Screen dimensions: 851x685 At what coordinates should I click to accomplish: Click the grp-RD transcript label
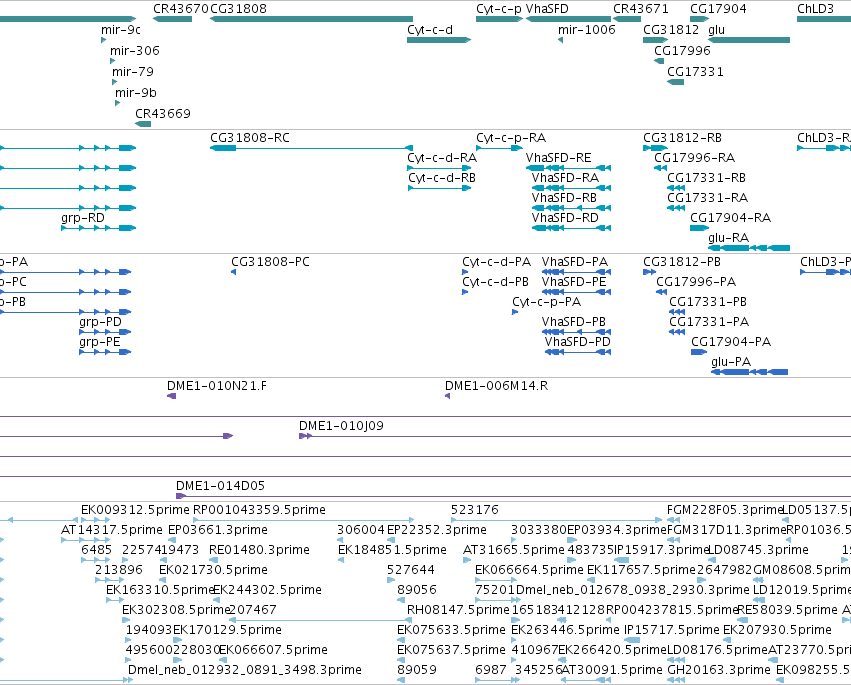(x=83, y=218)
